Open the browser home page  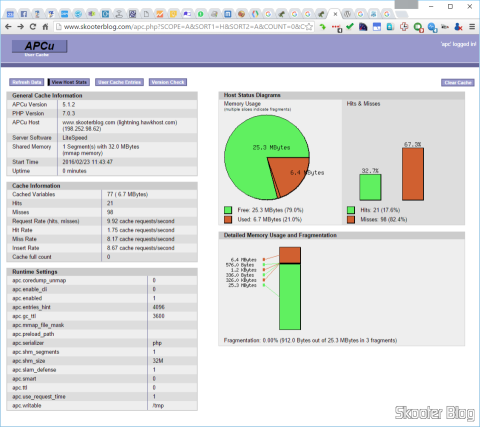click(45, 27)
